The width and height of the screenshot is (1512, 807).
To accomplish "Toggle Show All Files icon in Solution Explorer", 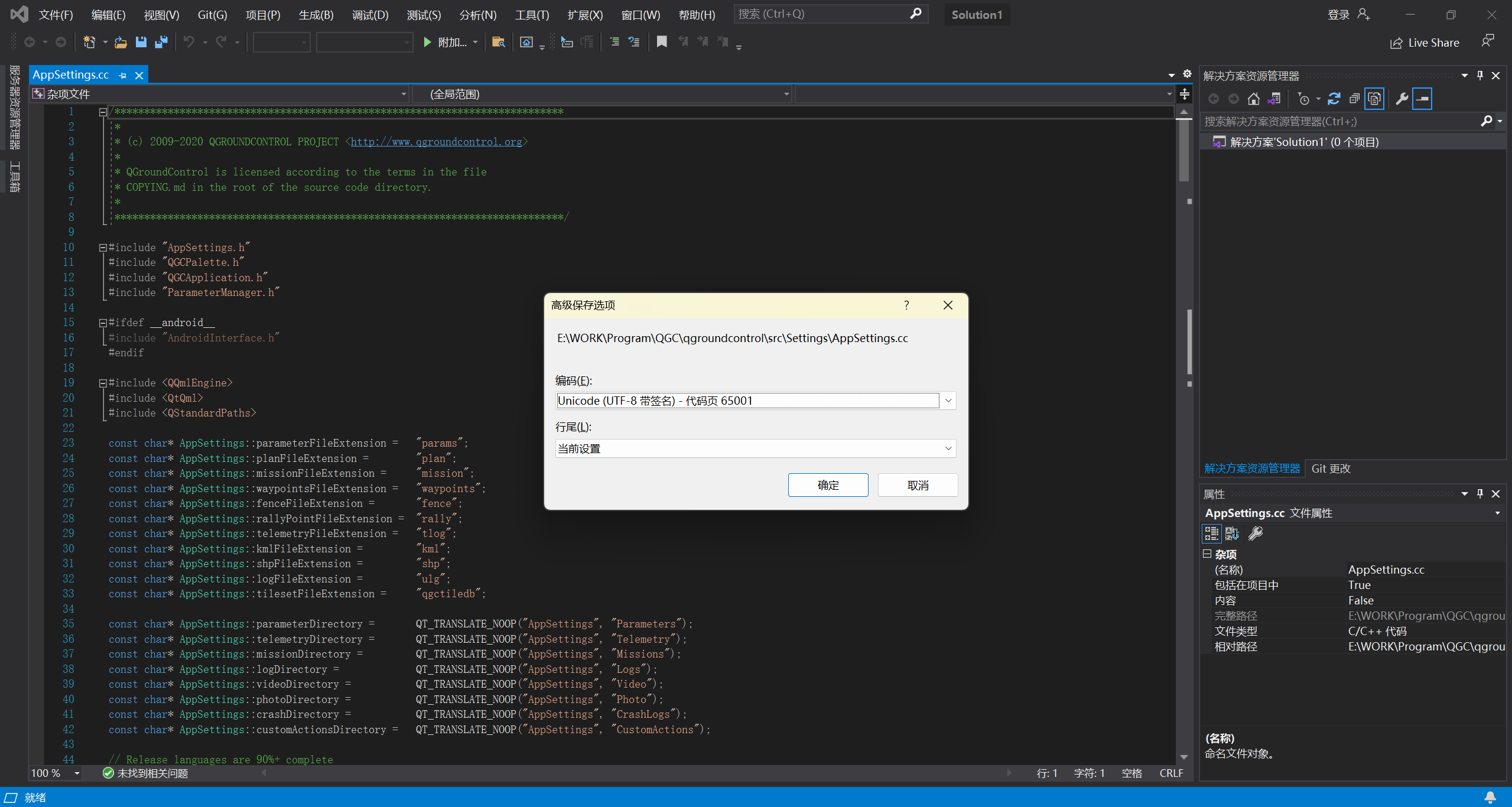I will point(1374,99).
